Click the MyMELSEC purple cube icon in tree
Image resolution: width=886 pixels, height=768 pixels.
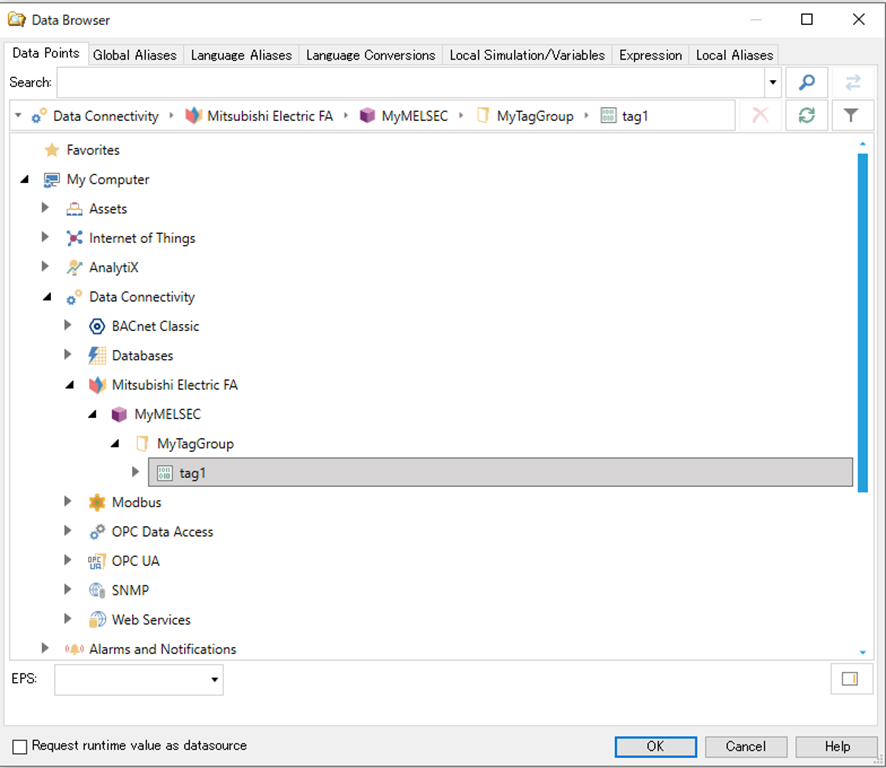119,414
